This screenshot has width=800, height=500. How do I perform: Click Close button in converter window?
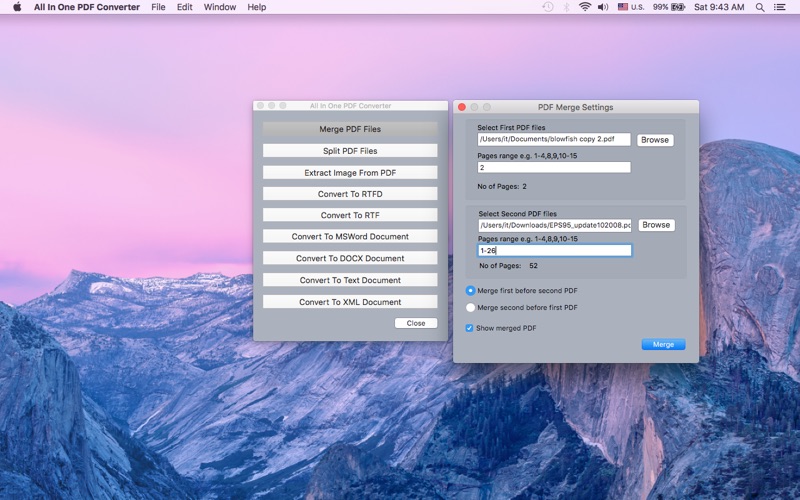(416, 323)
